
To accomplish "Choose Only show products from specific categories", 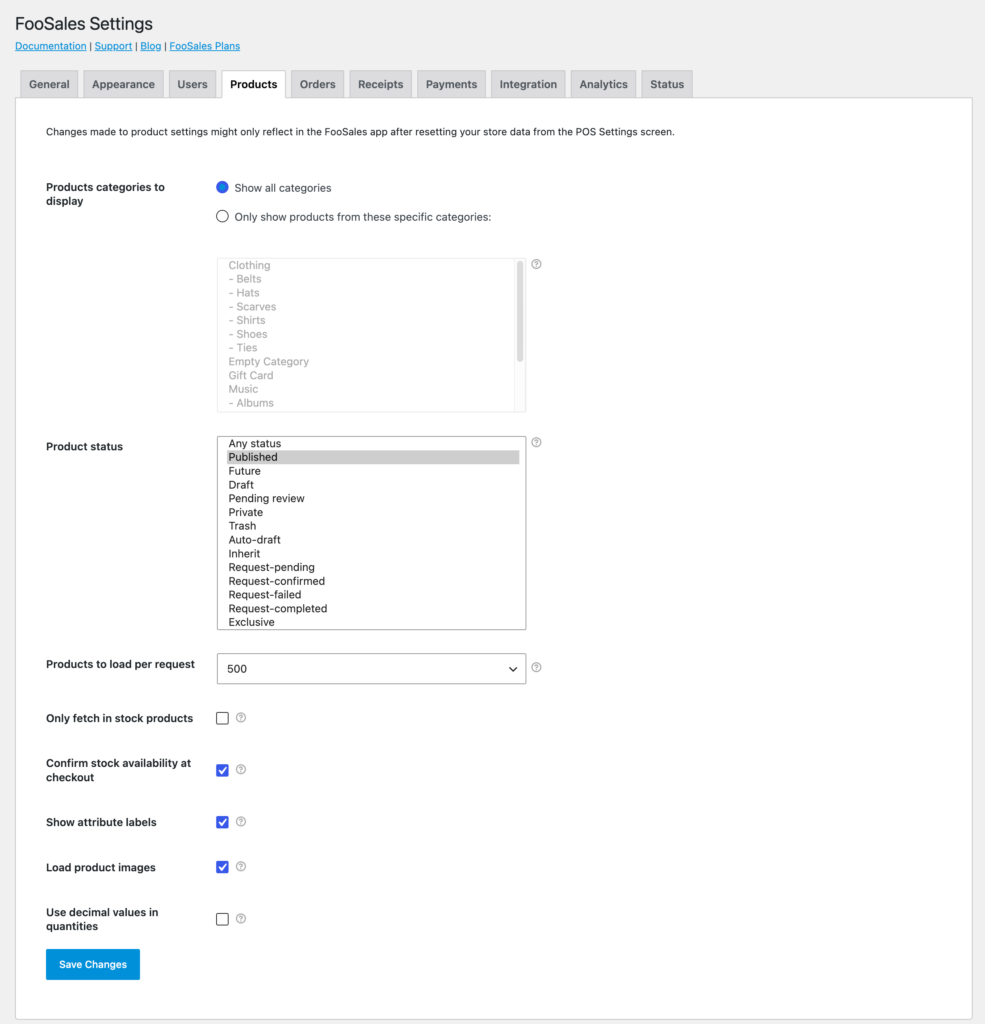I will coord(222,216).
